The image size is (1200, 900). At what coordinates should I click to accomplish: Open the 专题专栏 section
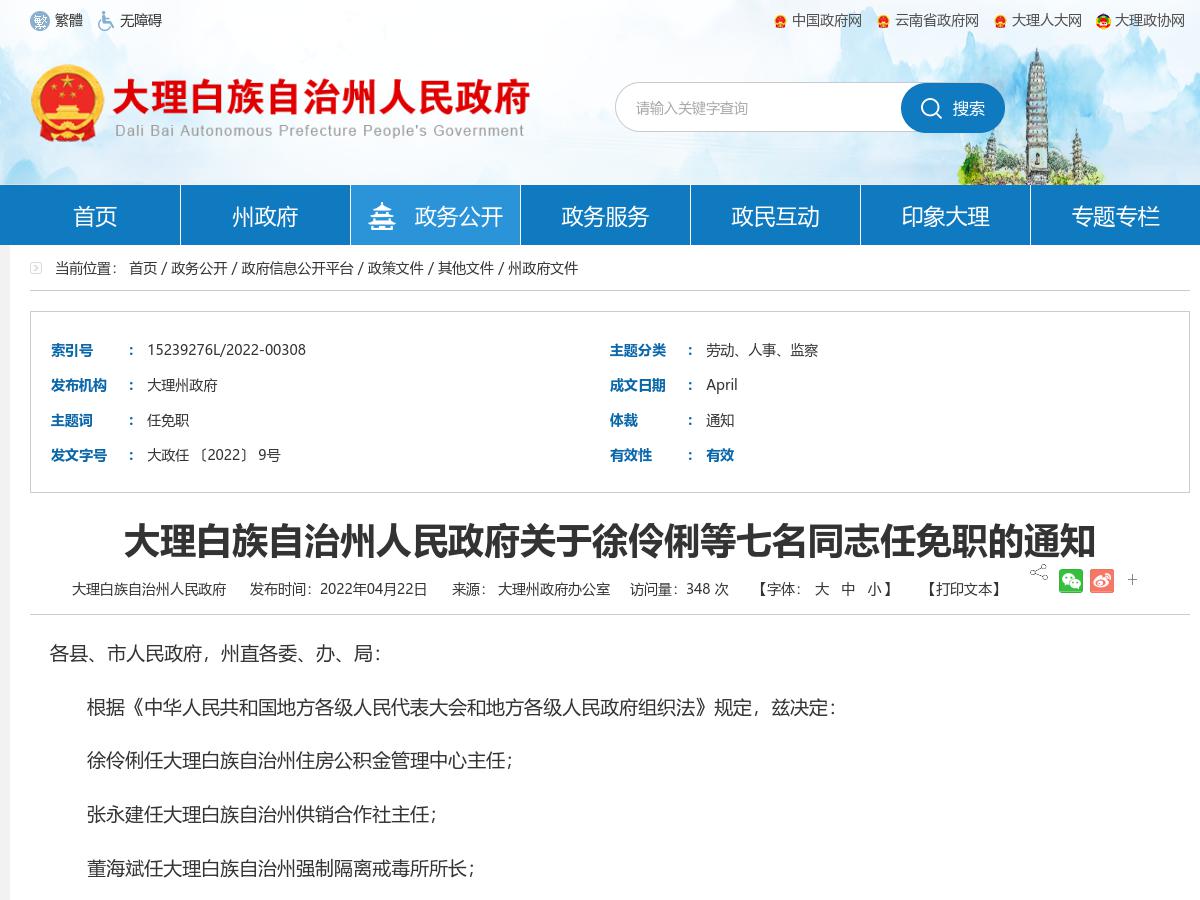tap(1115, 214)
